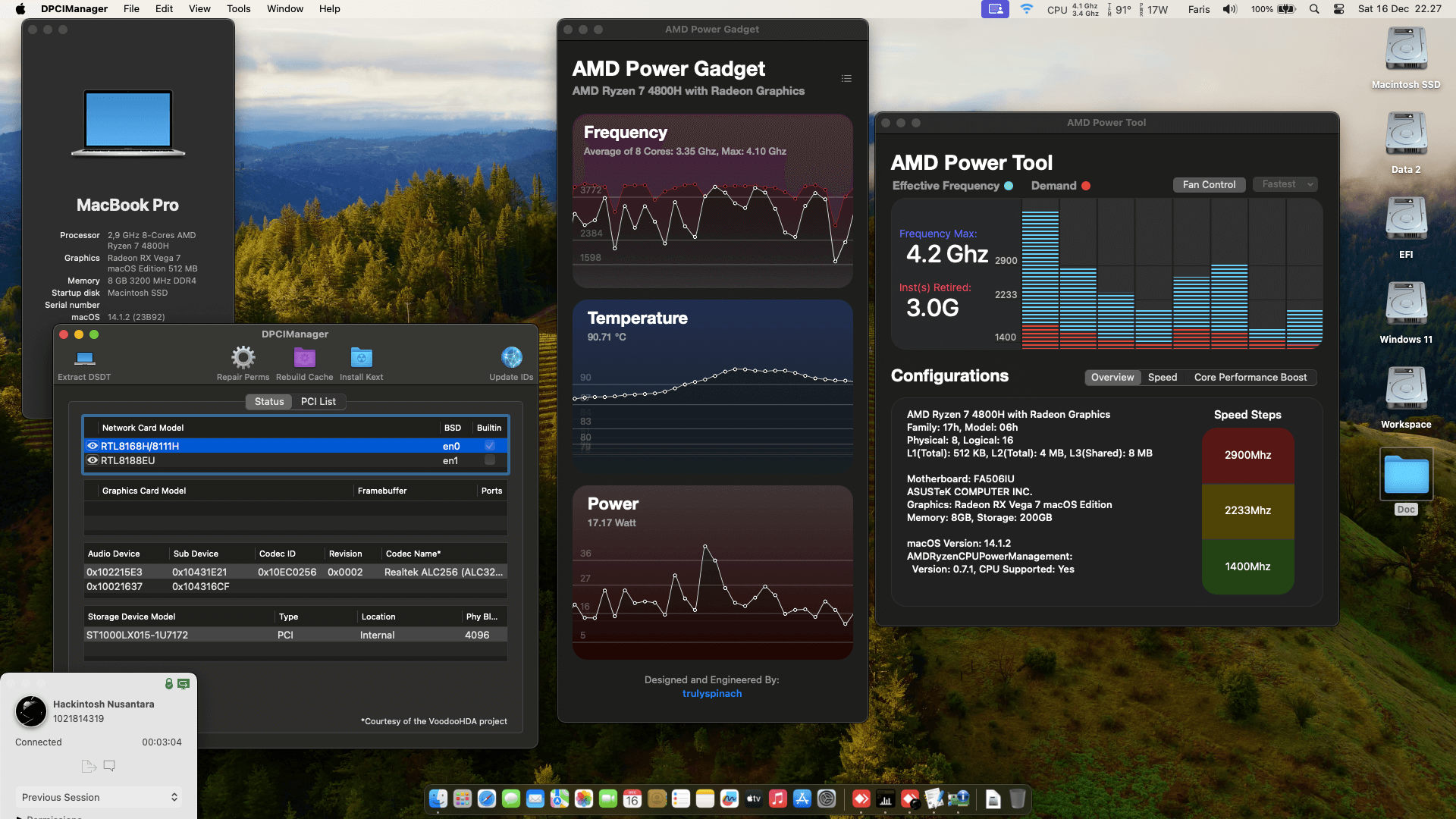Toggle visibility of the RTL8188EU network card
Screen dimensions: 1456x819
click(x=92, y=460)
